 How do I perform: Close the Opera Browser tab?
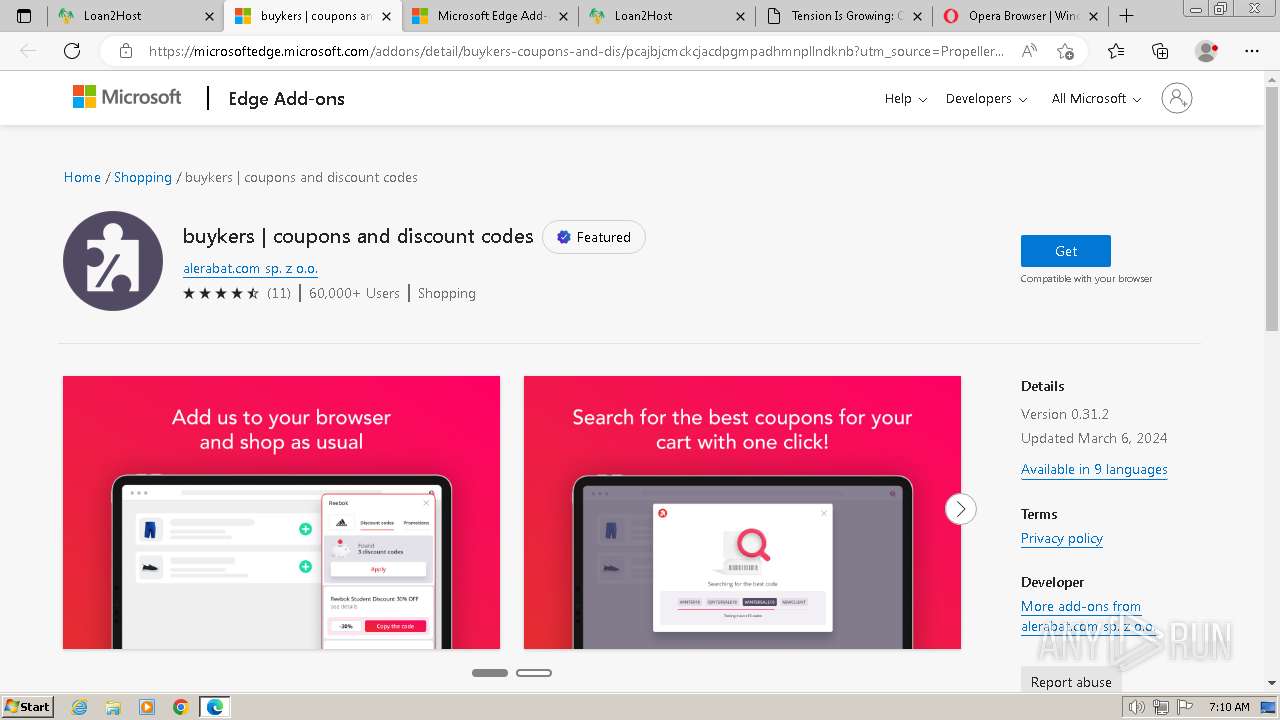(x=1094, y=16)
